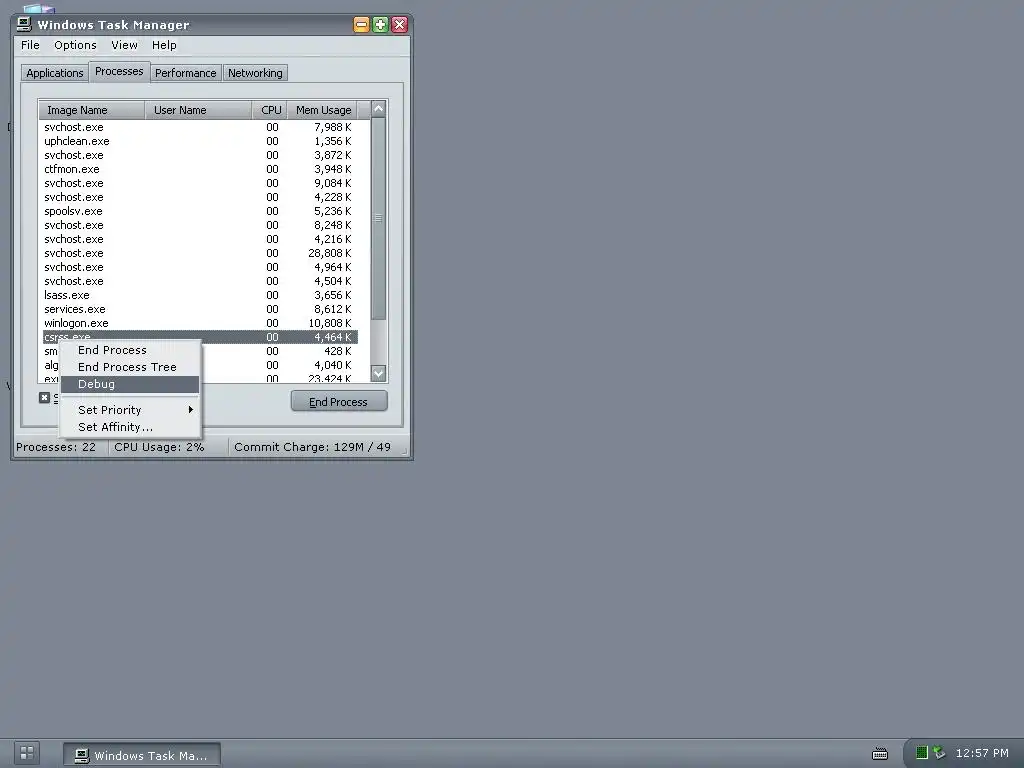
Task: Select Debug in the context menu
Action: (130, 384)
